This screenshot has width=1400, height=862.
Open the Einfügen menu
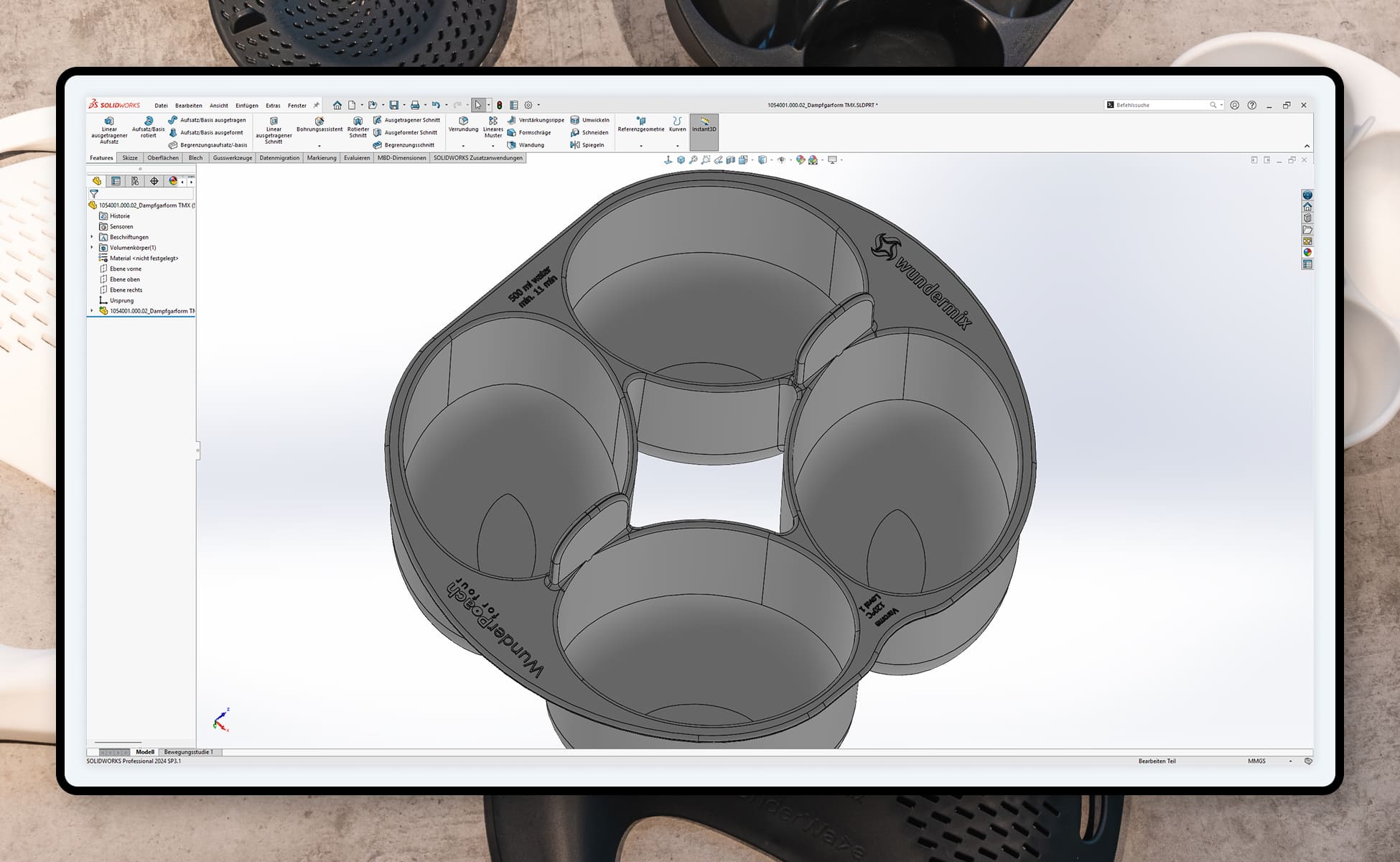[247, 105]
